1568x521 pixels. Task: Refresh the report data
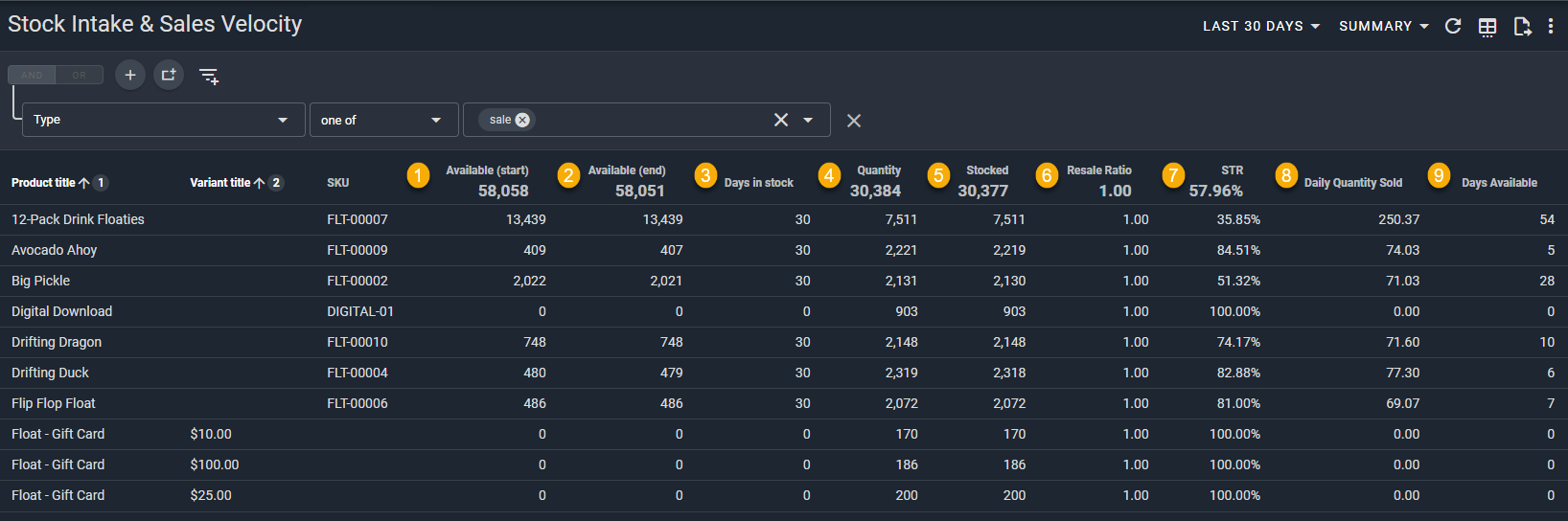coord(1453,26)
